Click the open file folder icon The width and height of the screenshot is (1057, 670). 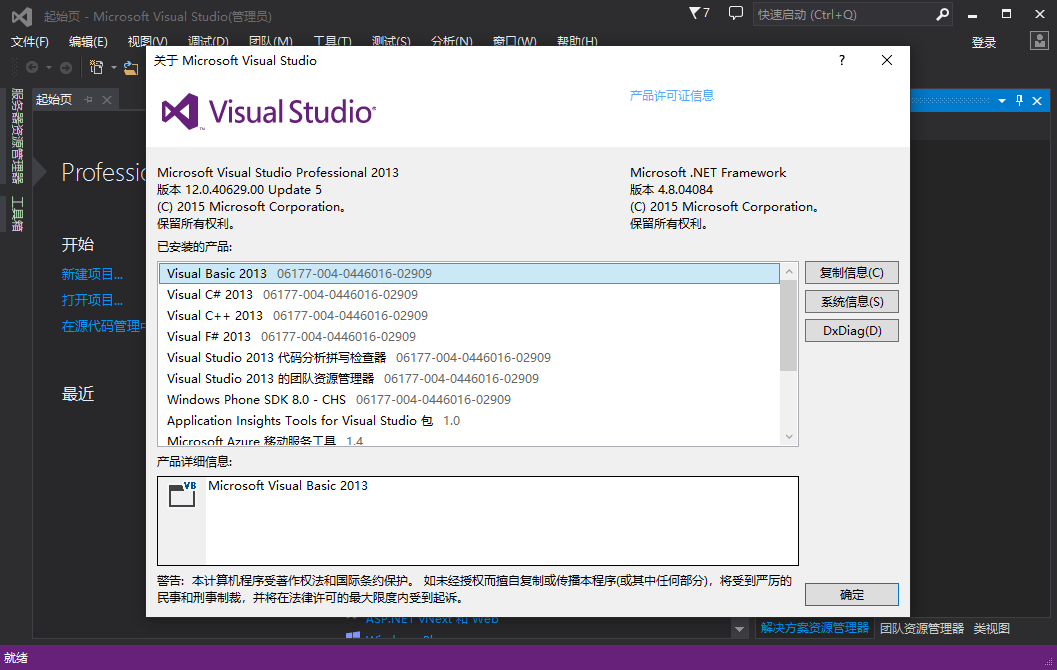[131, 67]
